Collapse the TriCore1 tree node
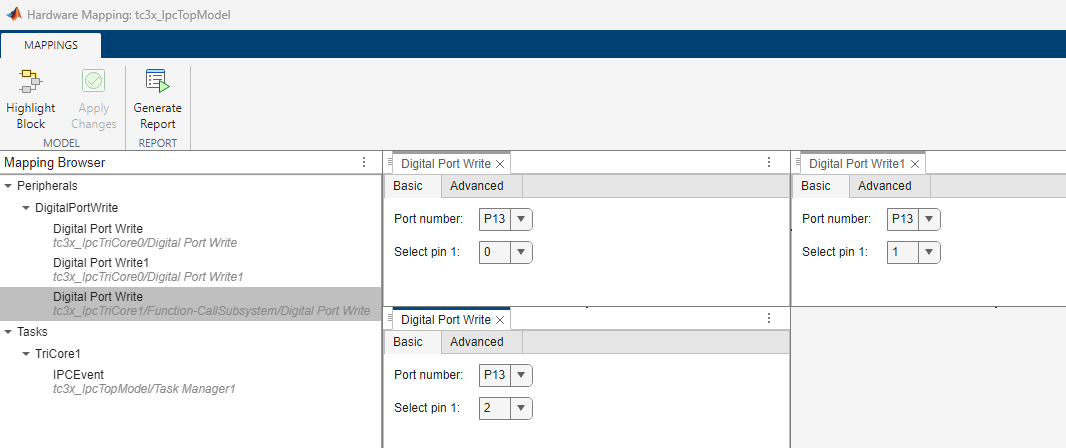1066x448 pixels. 24,354
